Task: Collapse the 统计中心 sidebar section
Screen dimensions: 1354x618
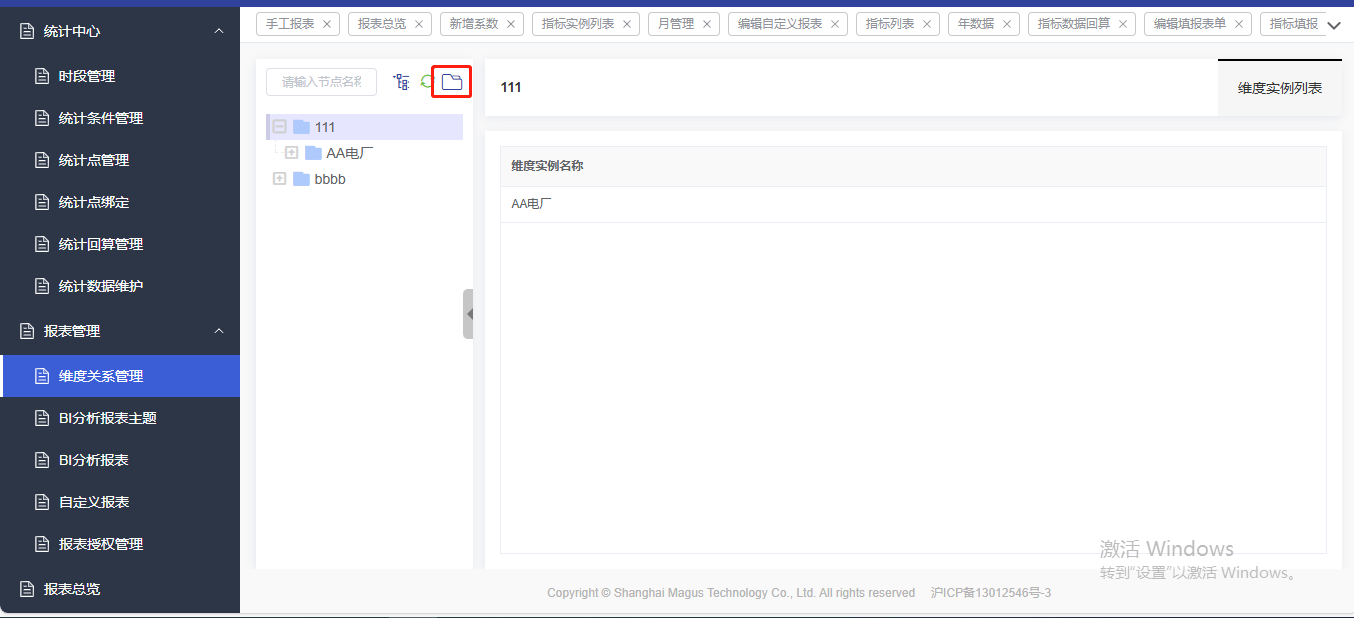Action: point(219,31)
